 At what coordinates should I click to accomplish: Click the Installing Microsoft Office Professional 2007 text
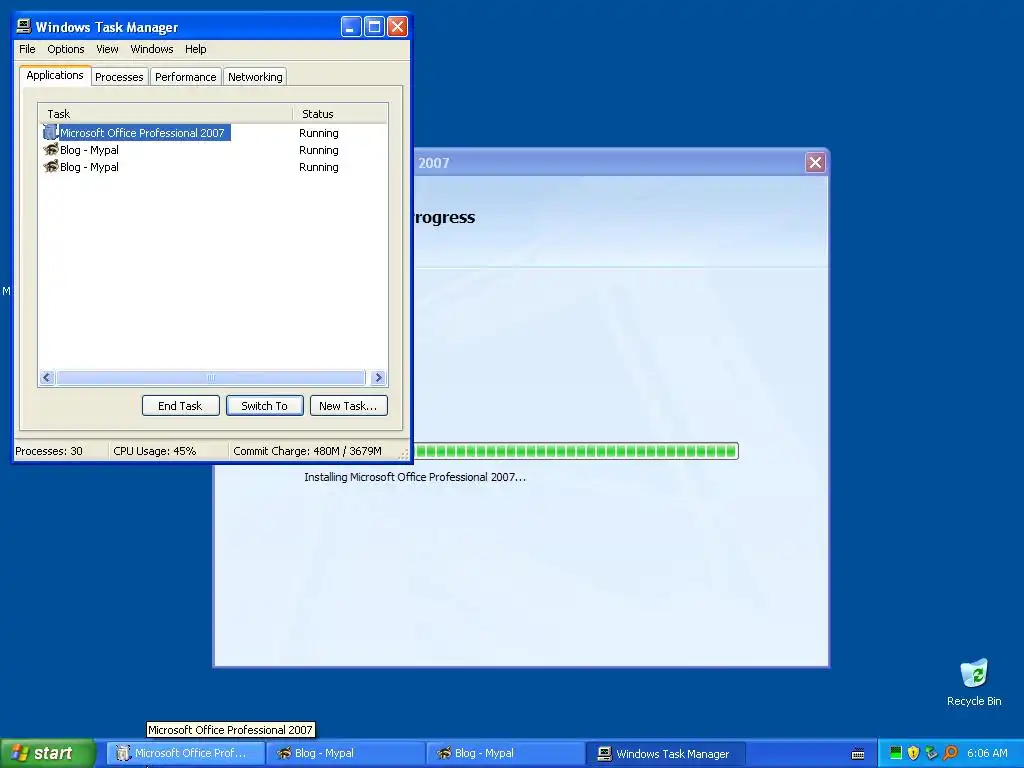[x=415, y=477]
